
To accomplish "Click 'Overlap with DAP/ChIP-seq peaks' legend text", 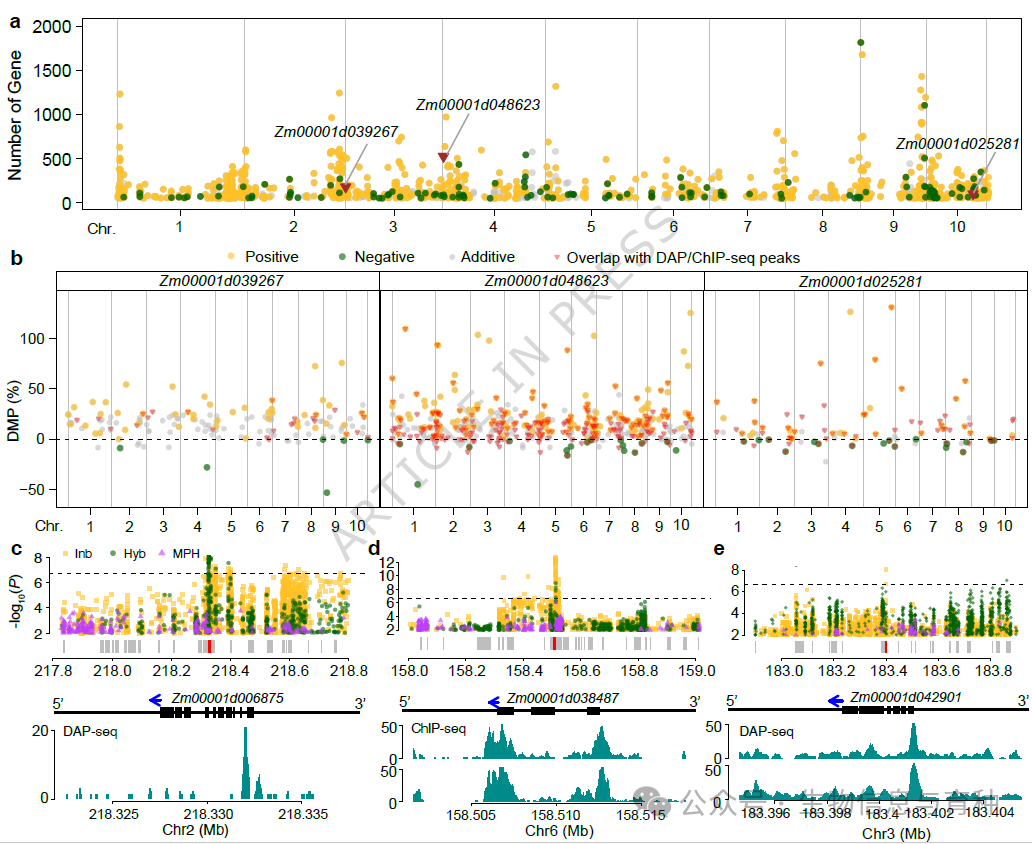I will [x=683, y=258].
